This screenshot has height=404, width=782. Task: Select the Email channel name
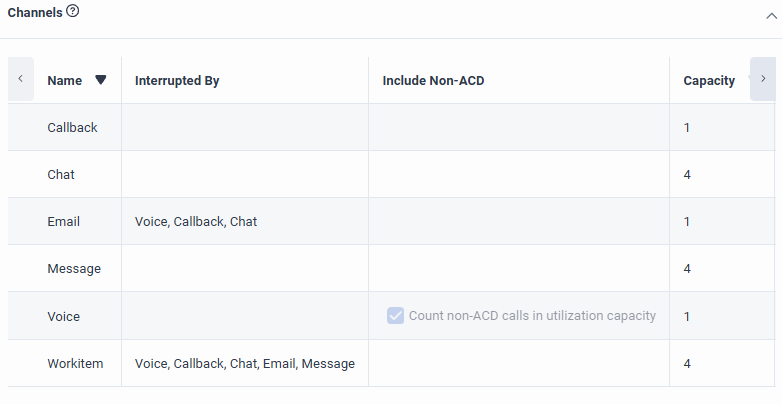(x=63, y=222)
